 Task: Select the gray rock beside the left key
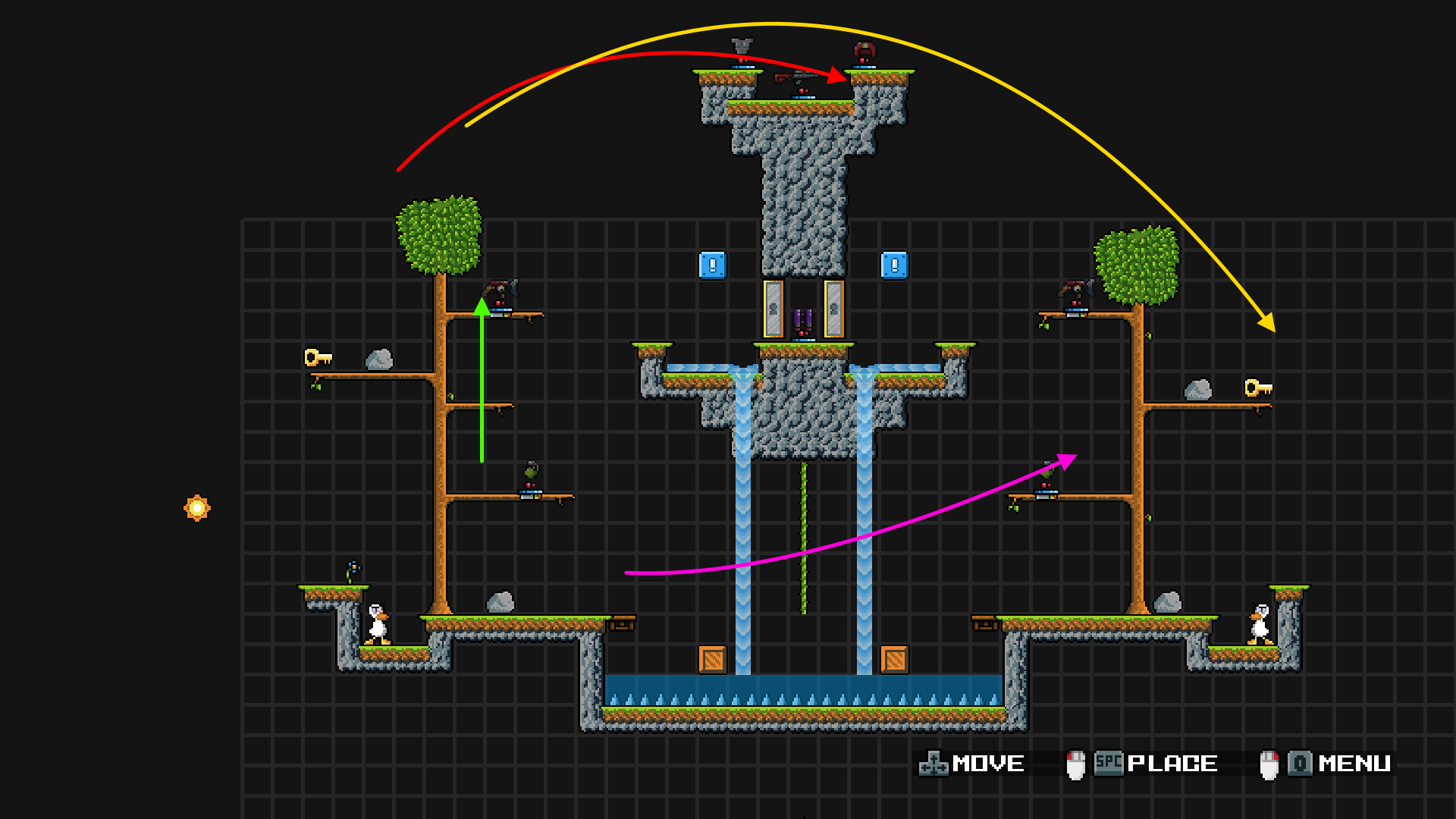[x=379, y=359]
